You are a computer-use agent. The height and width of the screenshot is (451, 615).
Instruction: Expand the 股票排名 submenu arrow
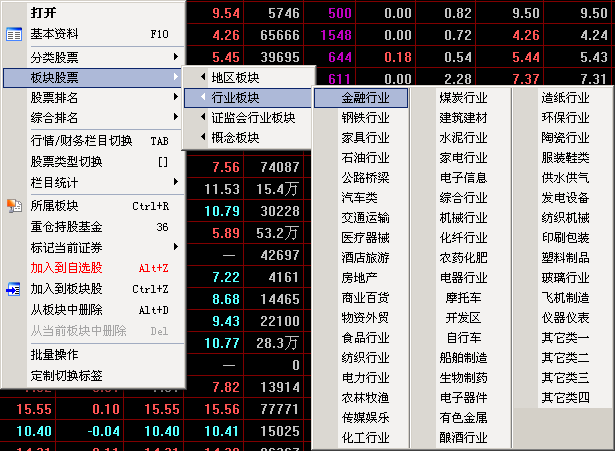coord(176,97)
